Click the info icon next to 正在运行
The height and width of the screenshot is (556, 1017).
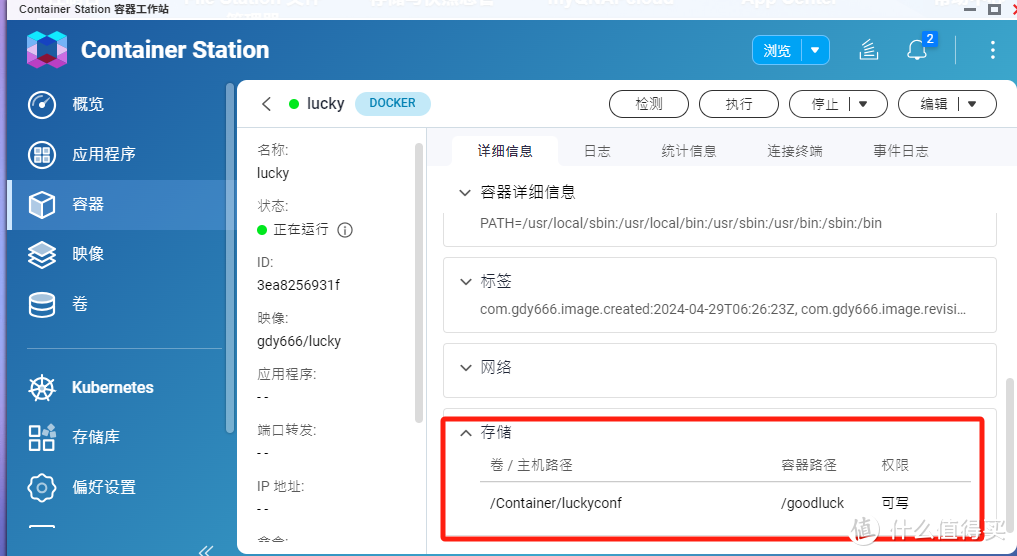point(345,230)
